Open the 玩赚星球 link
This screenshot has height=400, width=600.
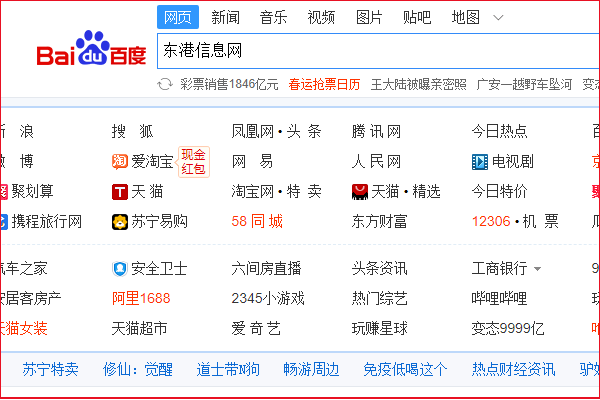pyautogui.click(x=379, y=329)
